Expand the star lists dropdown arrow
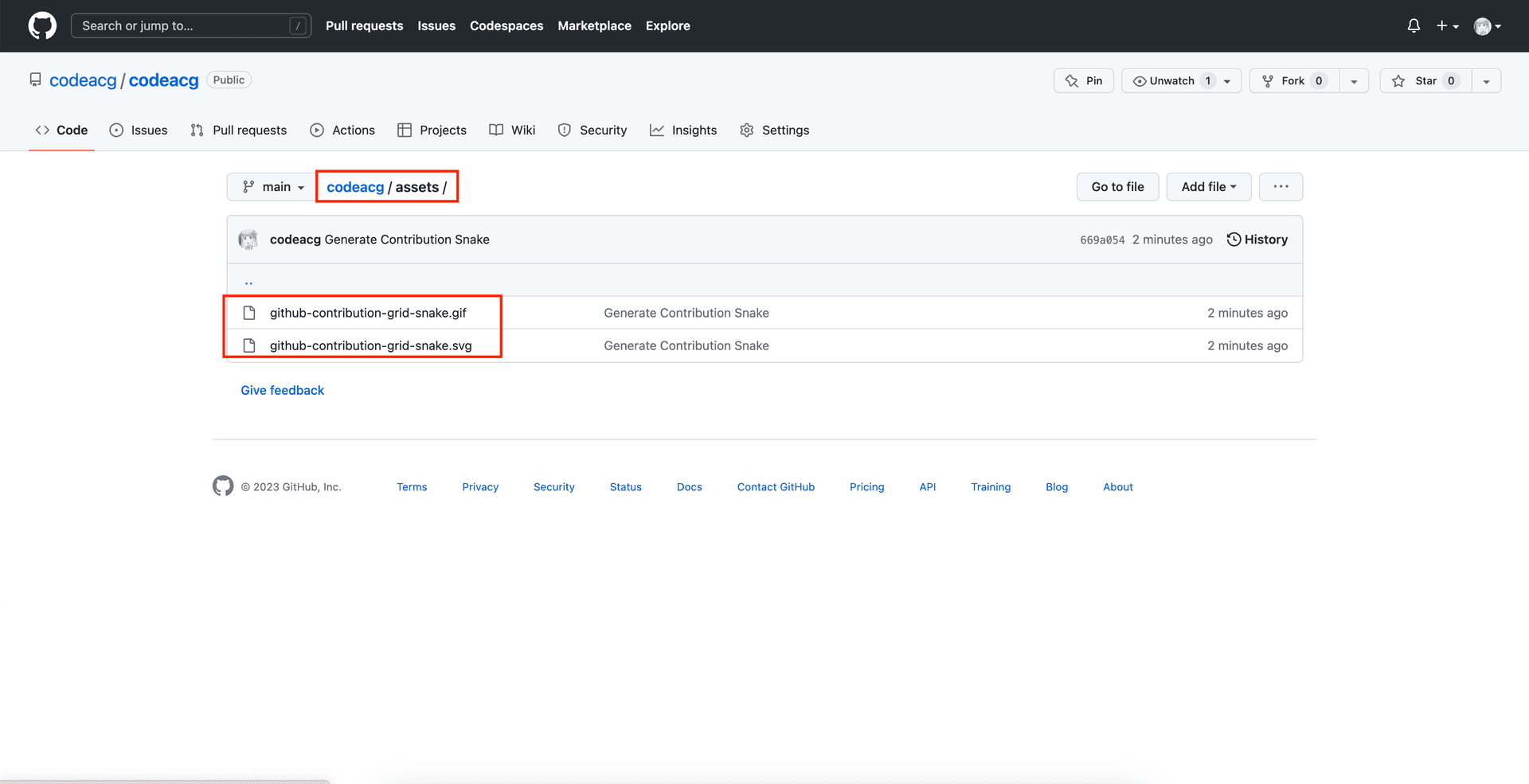Screen dimensions: 1529x784 1486,80
